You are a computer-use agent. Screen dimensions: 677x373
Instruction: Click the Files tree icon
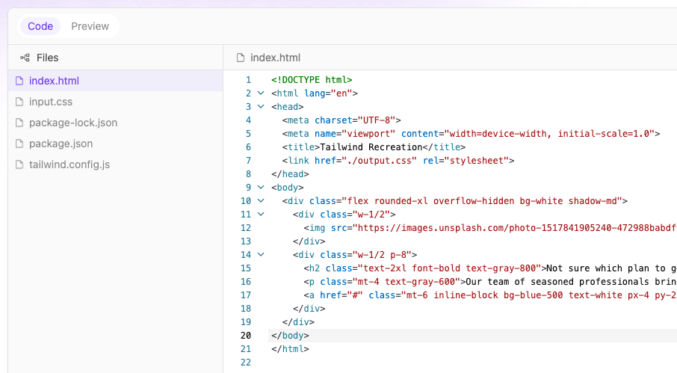(25, 57)
